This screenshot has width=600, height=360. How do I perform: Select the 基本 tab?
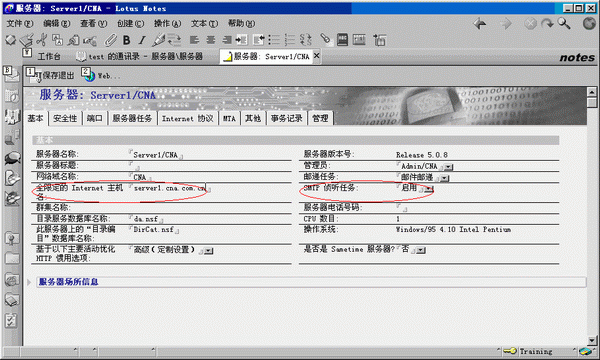(x=36, y=118)
